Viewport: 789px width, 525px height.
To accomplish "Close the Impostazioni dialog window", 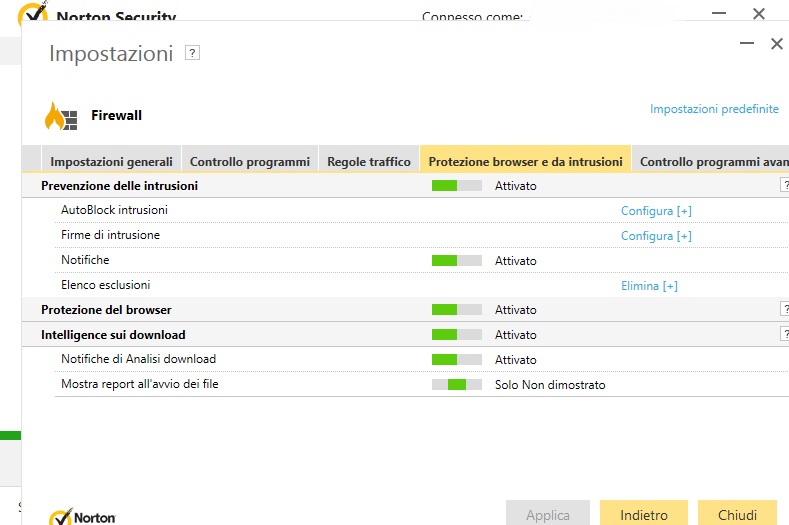I will [x=776, y=44].
